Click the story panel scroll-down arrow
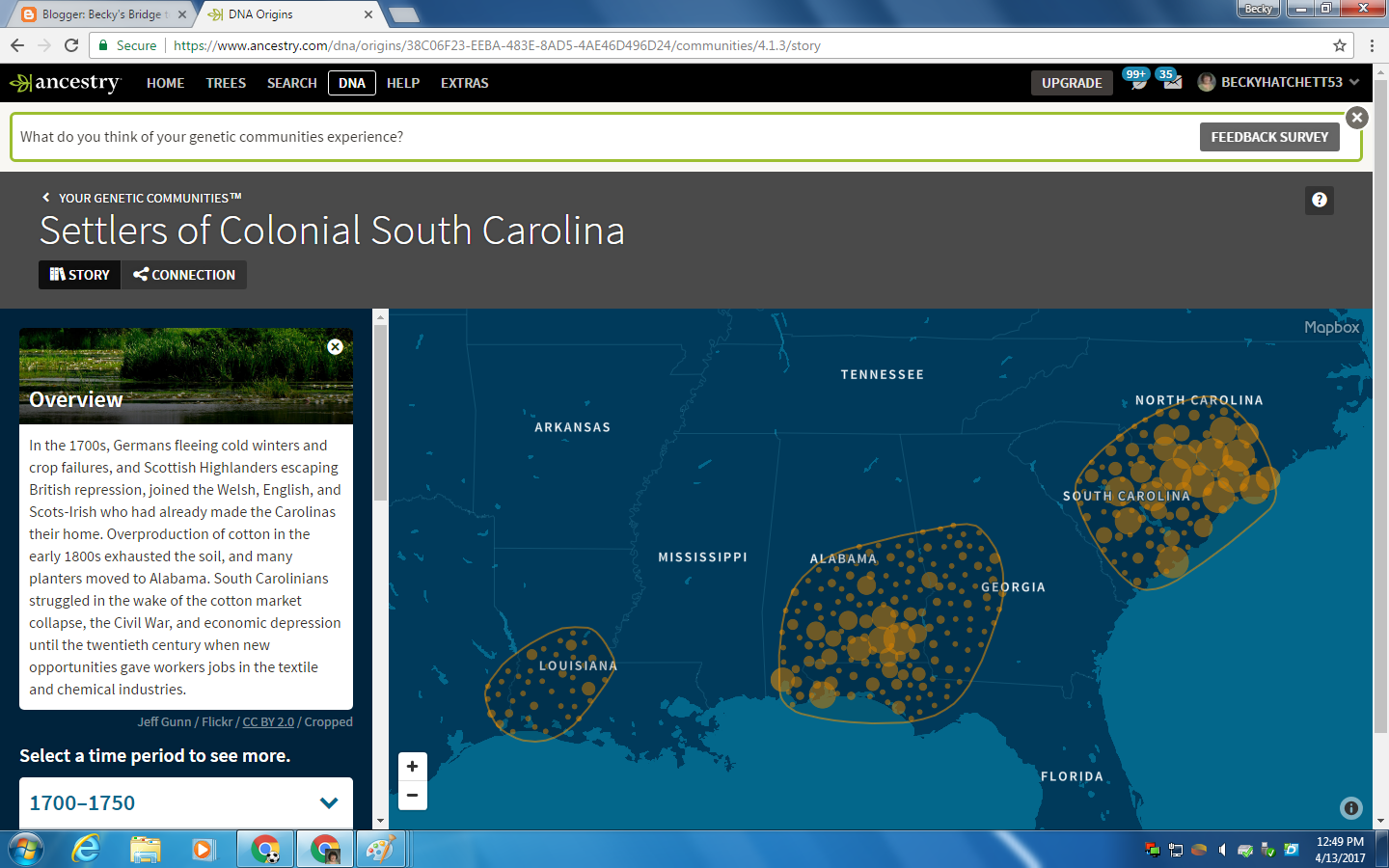 click(380, 821)
